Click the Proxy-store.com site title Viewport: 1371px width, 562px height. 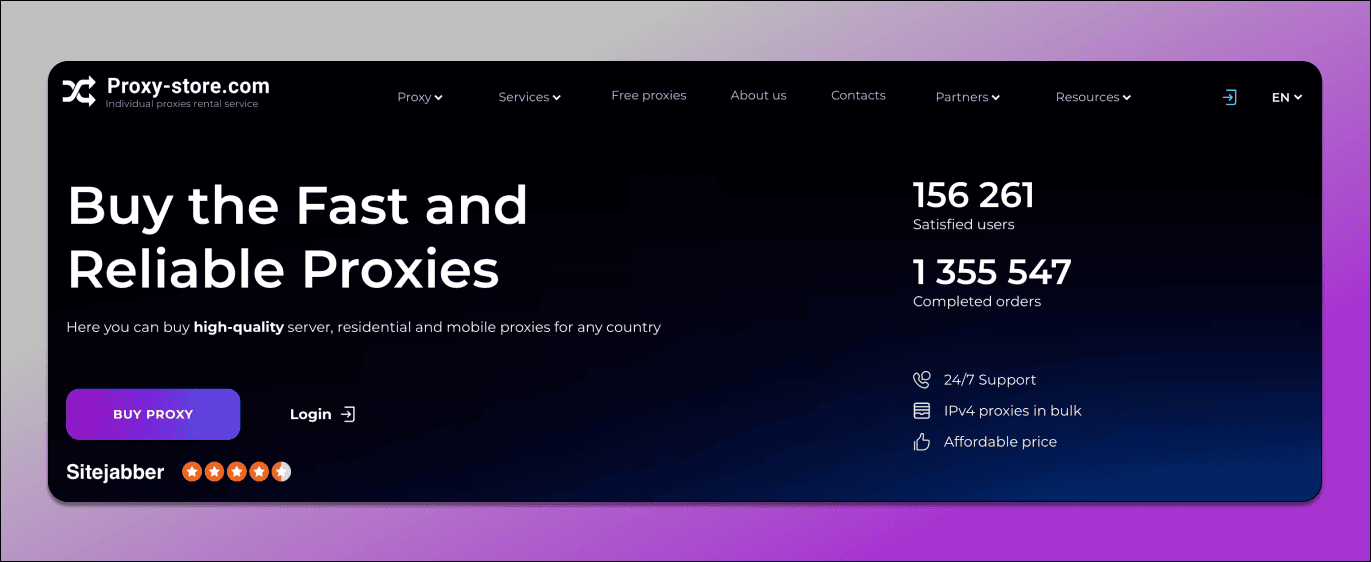tap(188, 87)
